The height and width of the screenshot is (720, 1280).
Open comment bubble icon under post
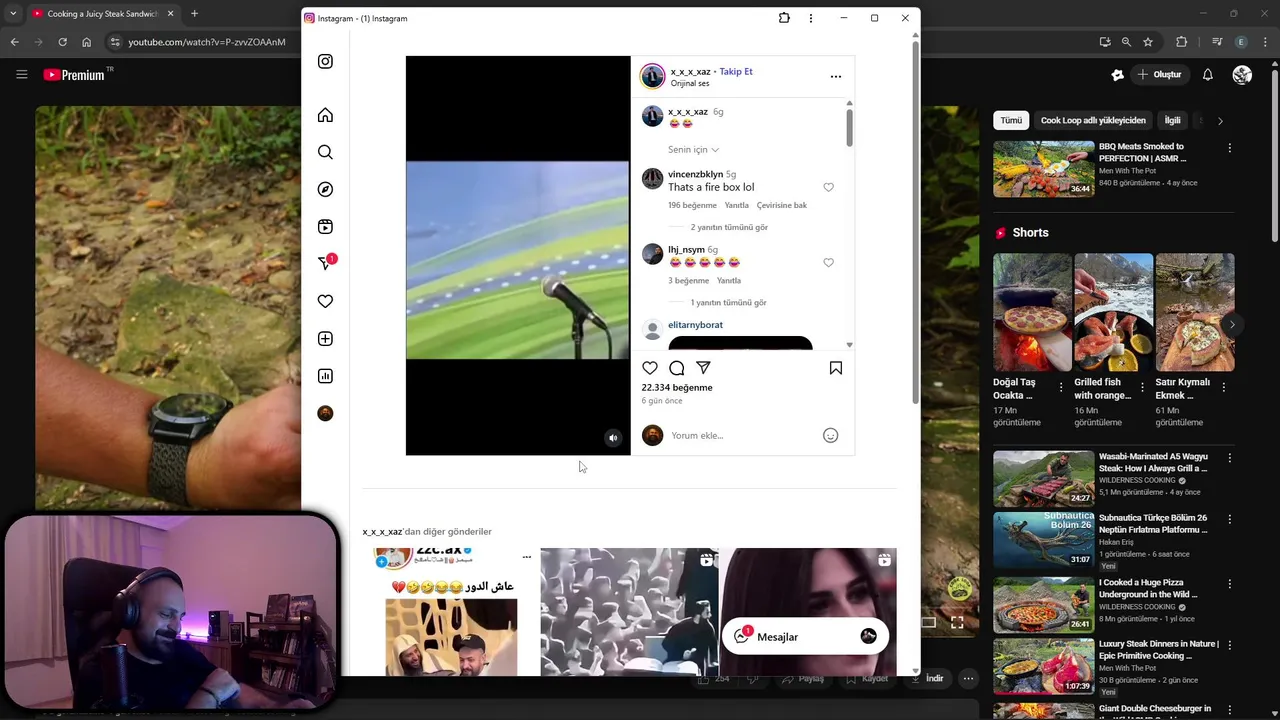tap(677, 368)
